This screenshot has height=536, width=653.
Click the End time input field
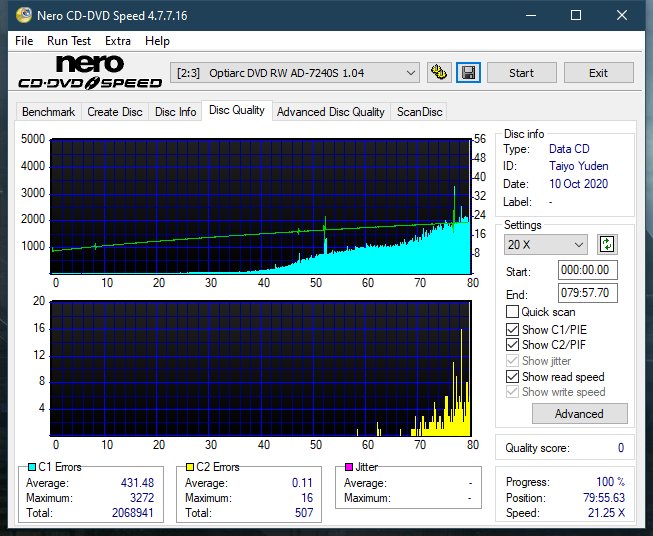click(587, 293)
